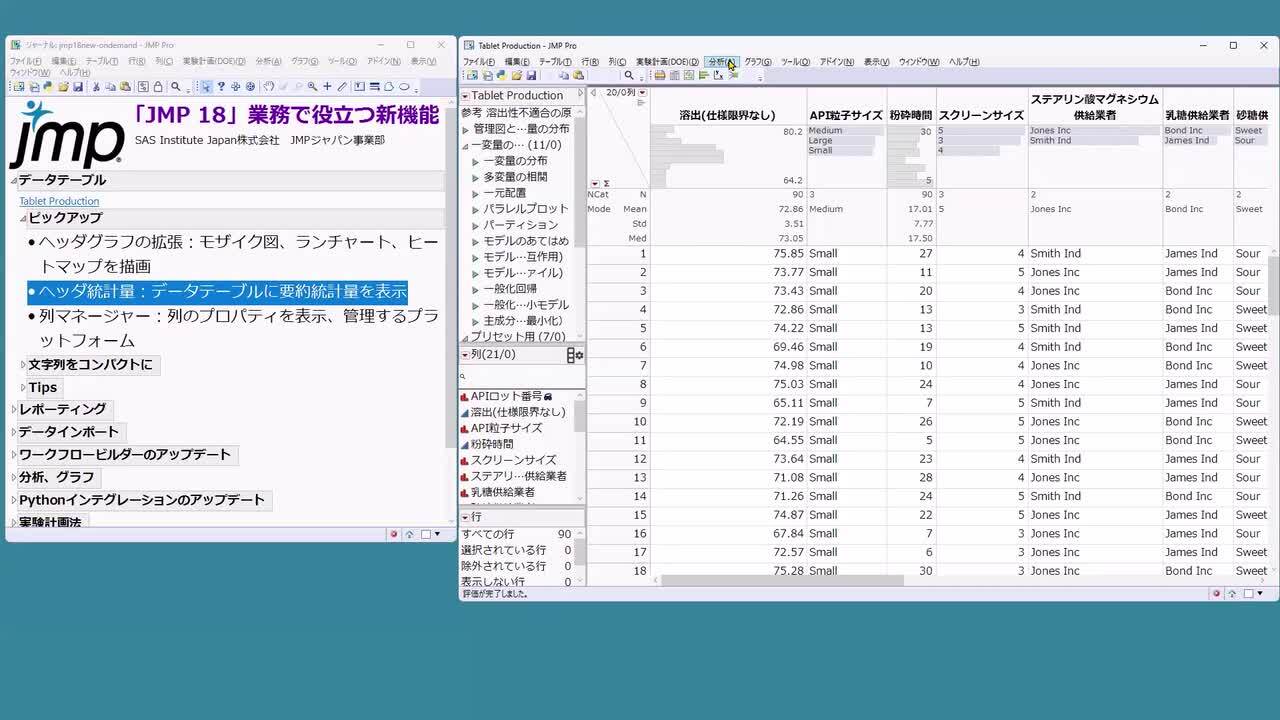Expand the 文字列をコンパクトに section
This screenshot has height=720, width=1280.
tap(24, 365)
